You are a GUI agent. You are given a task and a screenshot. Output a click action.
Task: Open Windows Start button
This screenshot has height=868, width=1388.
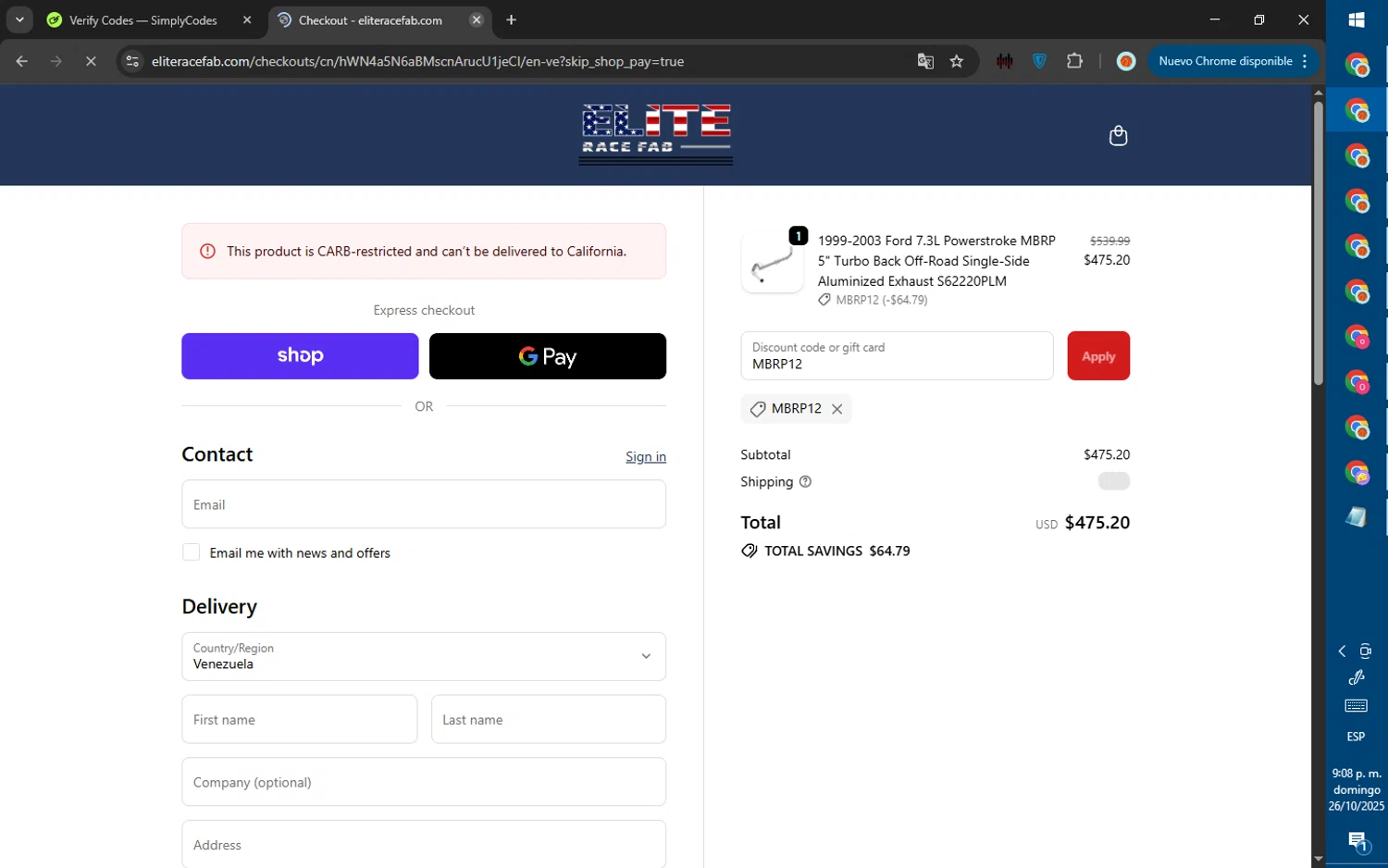(x=1357, y=19)
